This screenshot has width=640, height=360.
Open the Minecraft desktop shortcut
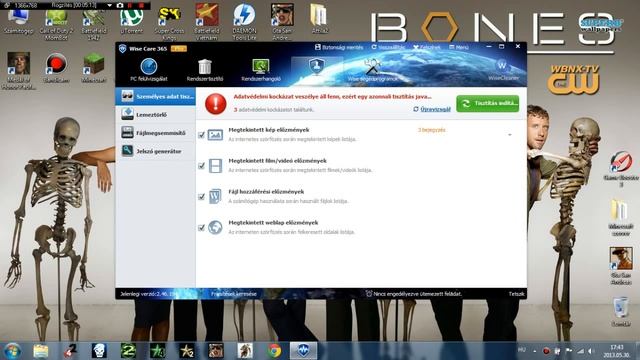click(x=93, y=68)
